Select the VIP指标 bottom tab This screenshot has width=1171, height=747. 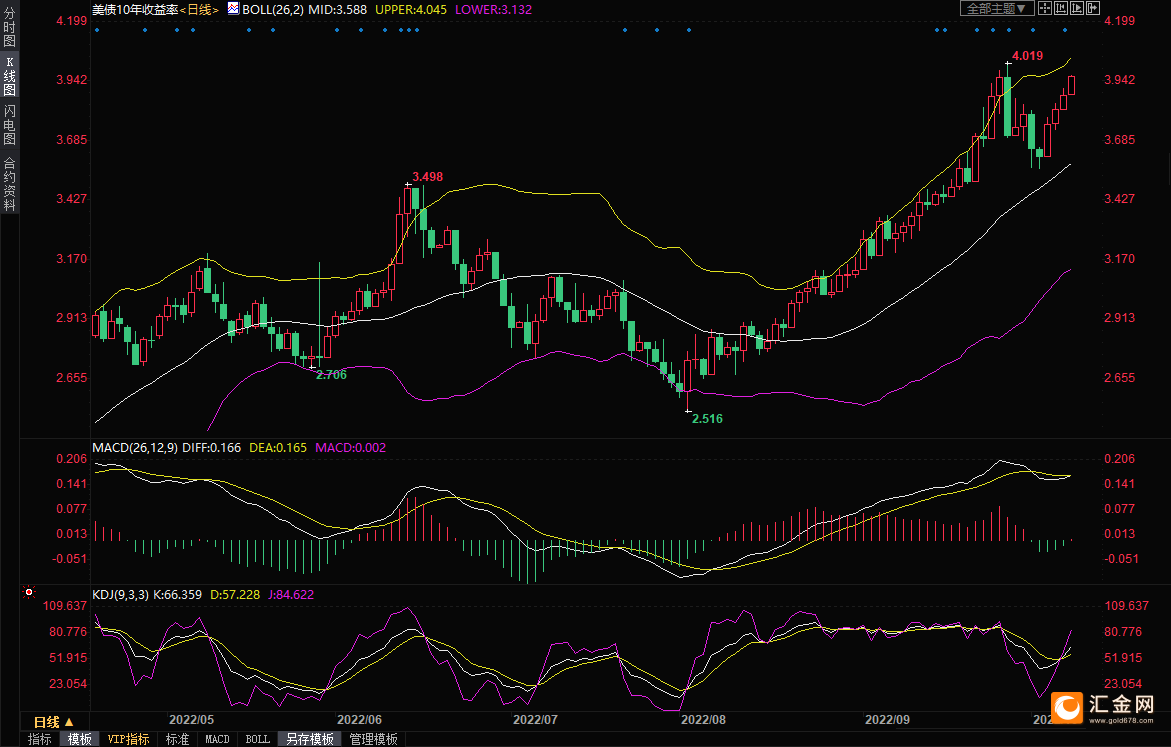point(129,739)
